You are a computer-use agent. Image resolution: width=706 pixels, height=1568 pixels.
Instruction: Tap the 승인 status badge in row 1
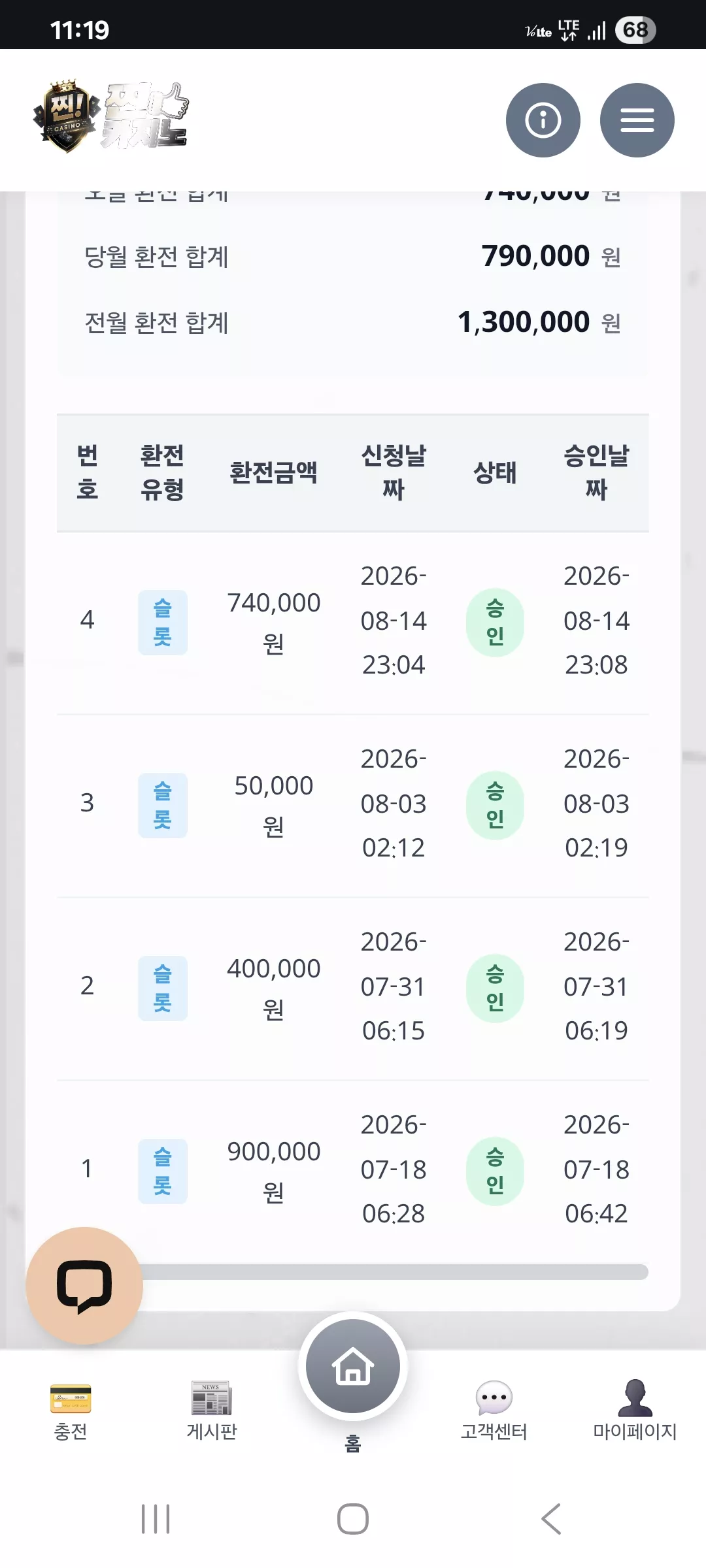coord(495,1171)
